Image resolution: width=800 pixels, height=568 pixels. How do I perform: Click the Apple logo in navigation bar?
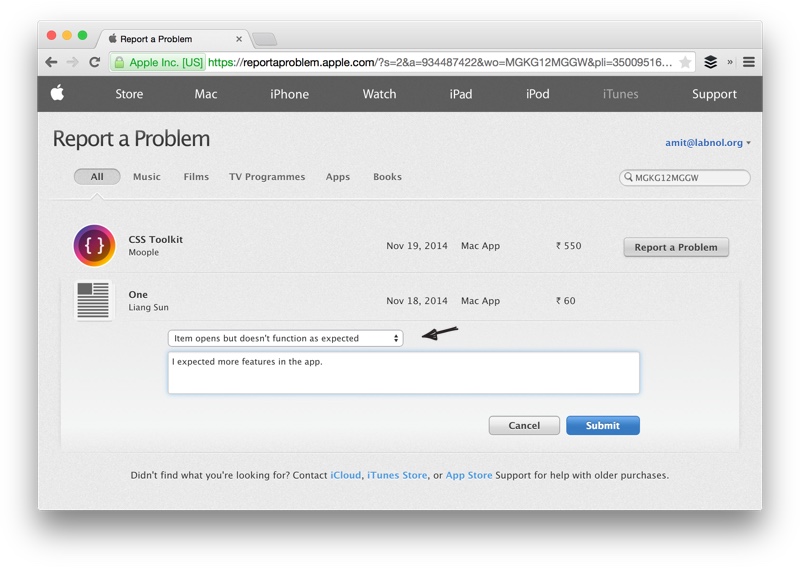tap(57, 93)
